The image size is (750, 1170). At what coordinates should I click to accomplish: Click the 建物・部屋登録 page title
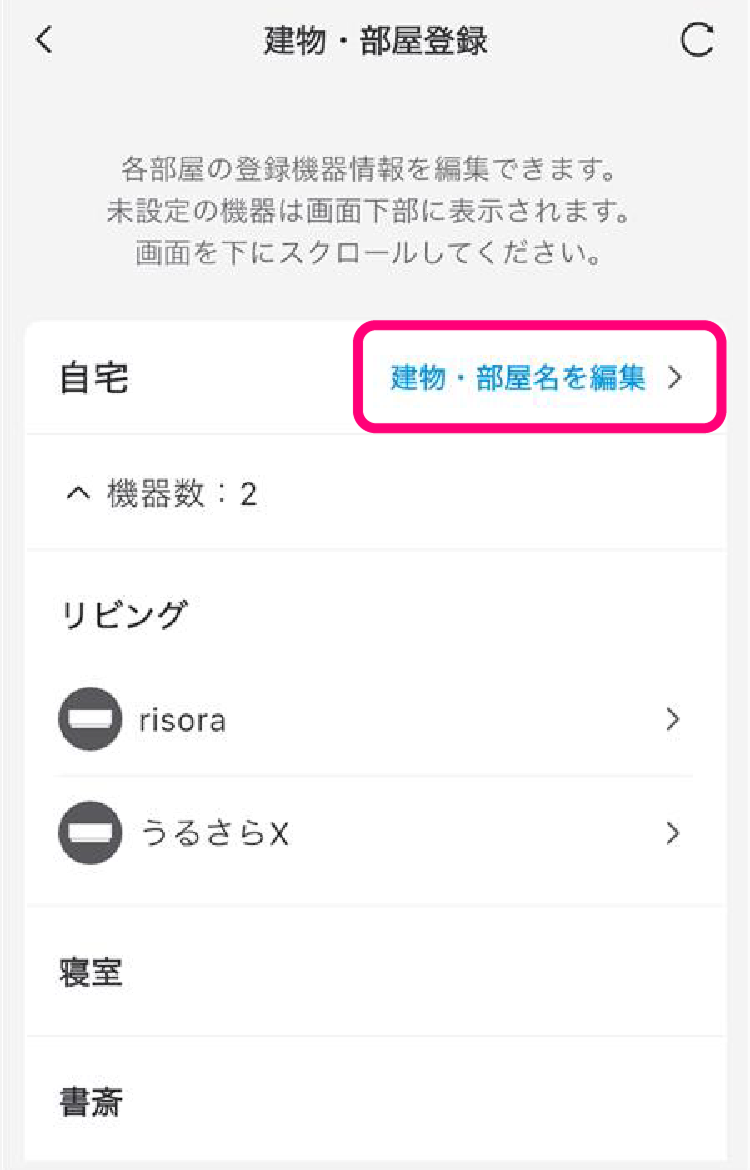[375, 42]
